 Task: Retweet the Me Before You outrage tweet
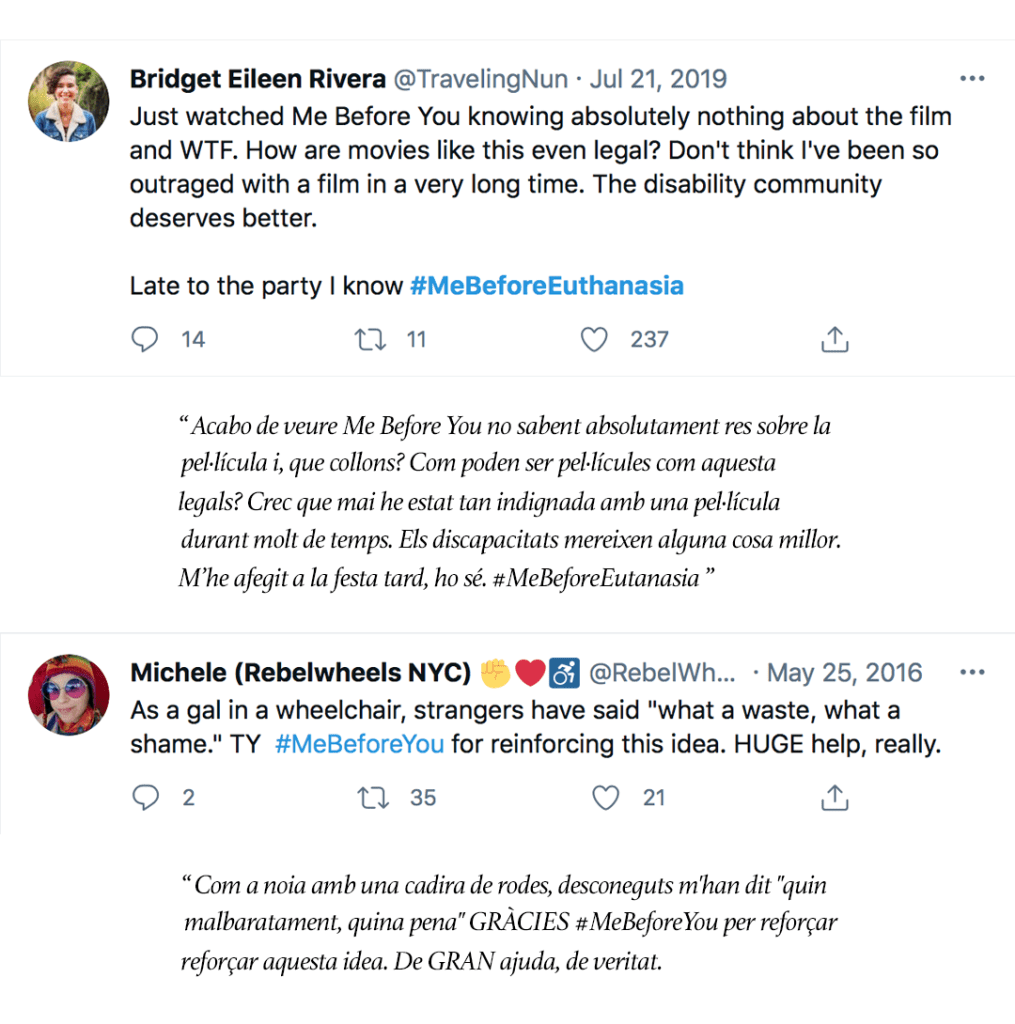click(x=372, y=340)
